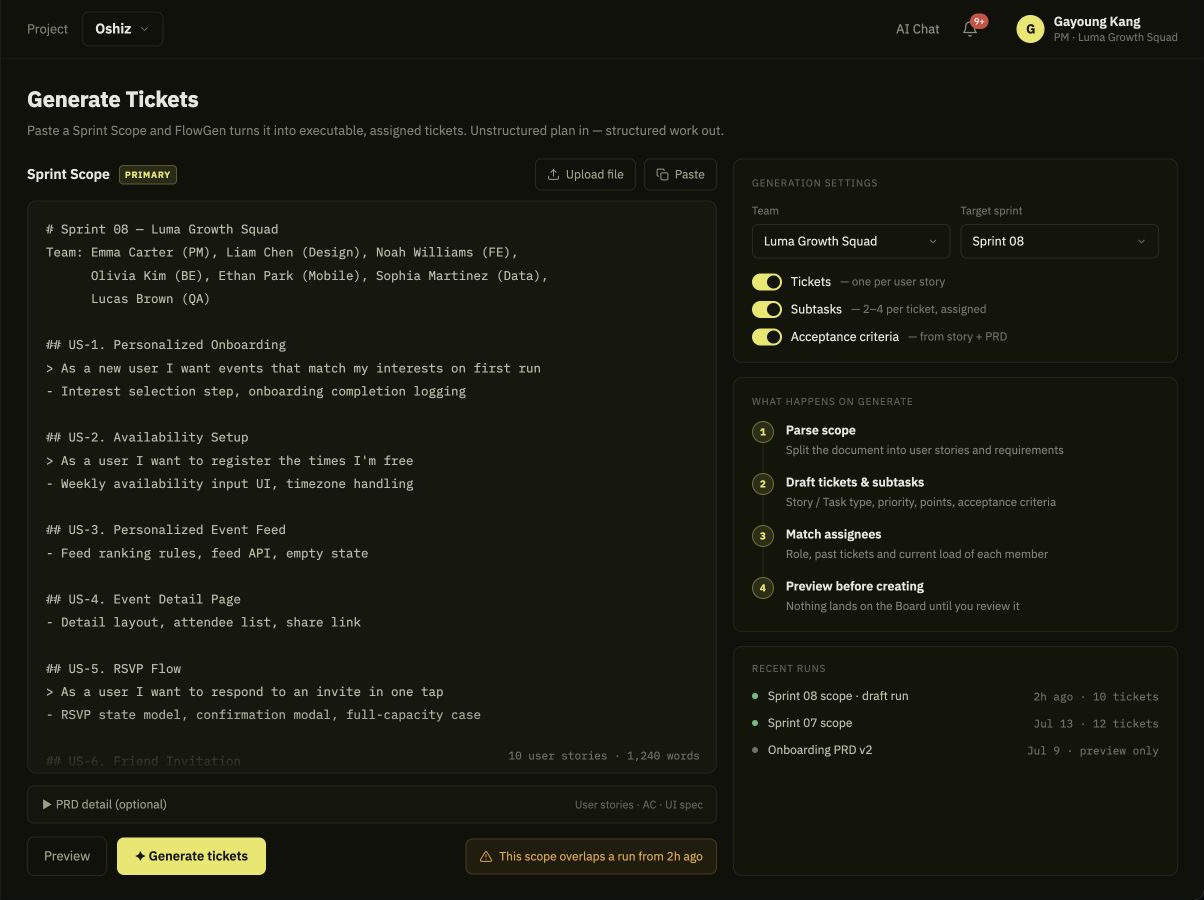This screenshot has width=1204, height=900.
Task: Click step 1 Parse scope circle
Action: tap(763, 432)
